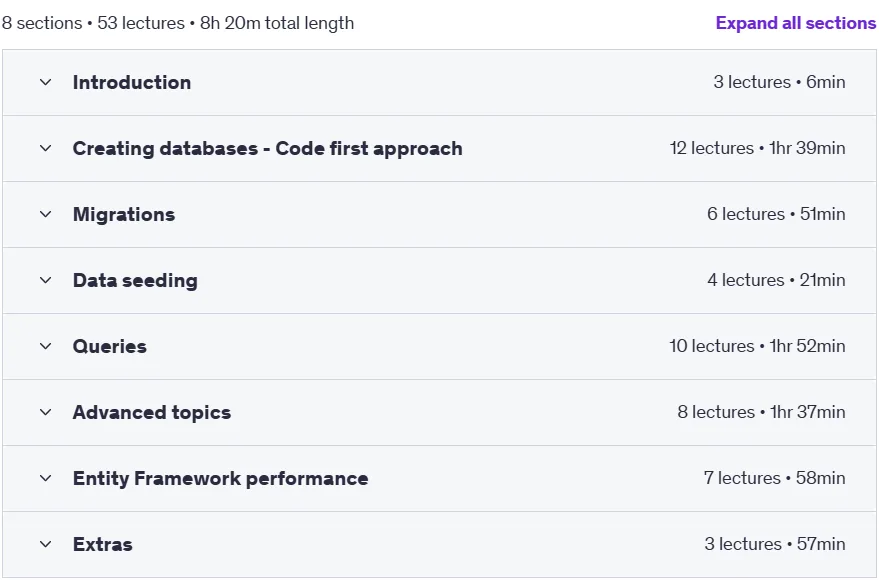Open Advanced topics section title
This screenshot has width=879, height=580.
click(x=152, y=412)
